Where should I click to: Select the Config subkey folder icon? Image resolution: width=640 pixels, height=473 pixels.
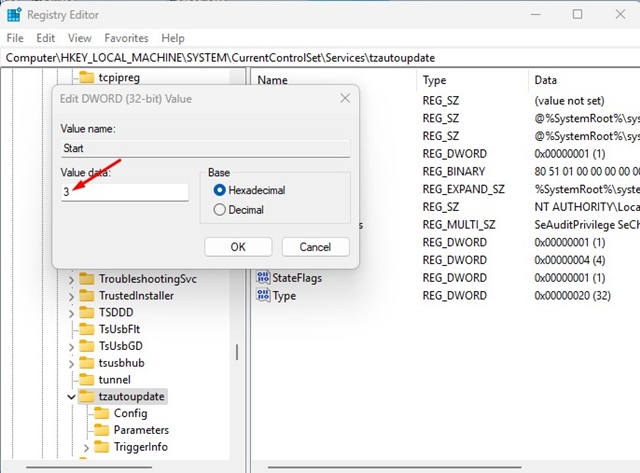(x=101, y=413)
